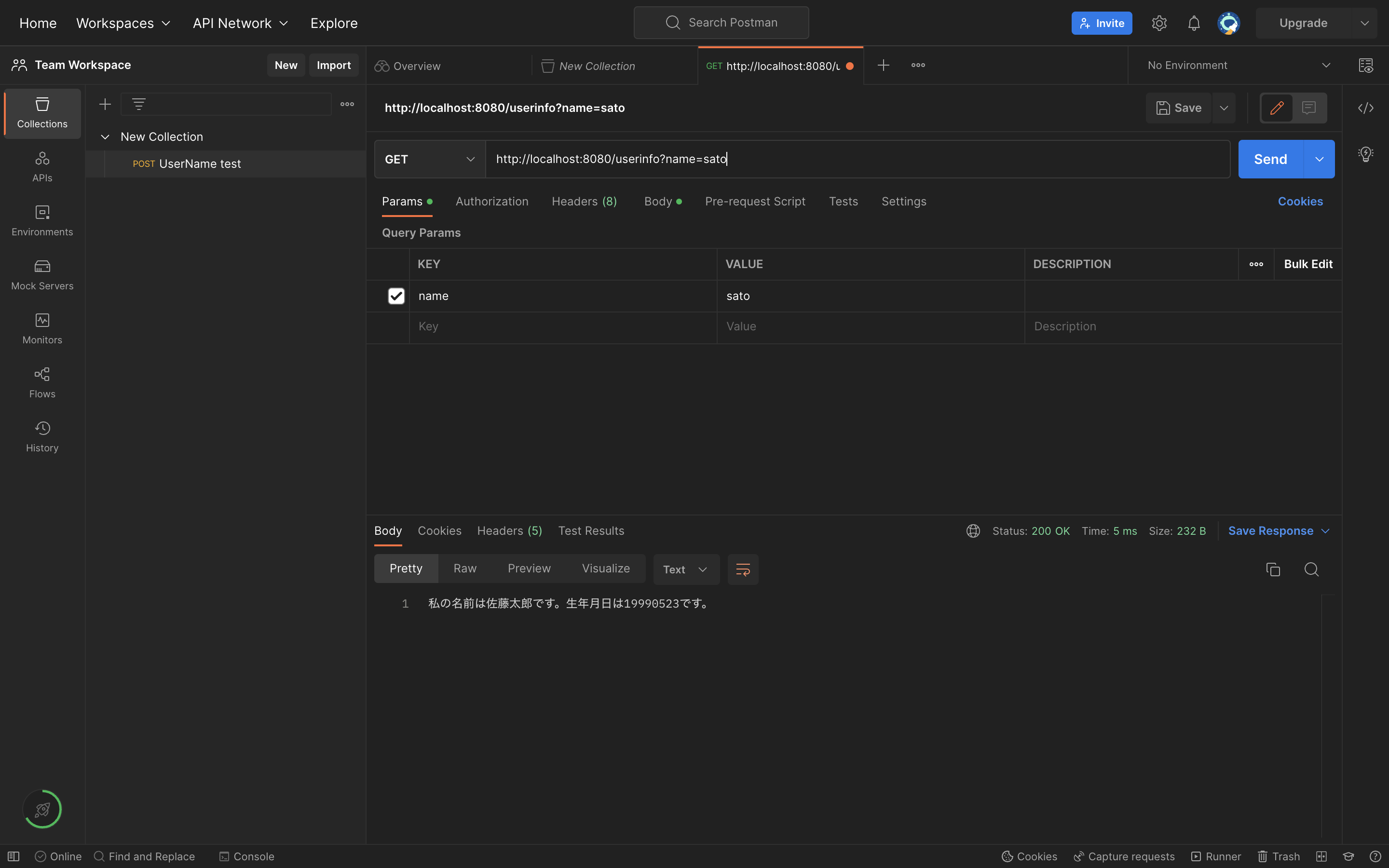Open the code snippet generator panel
Screen dimensions: 1389x868
(1366, 108)
